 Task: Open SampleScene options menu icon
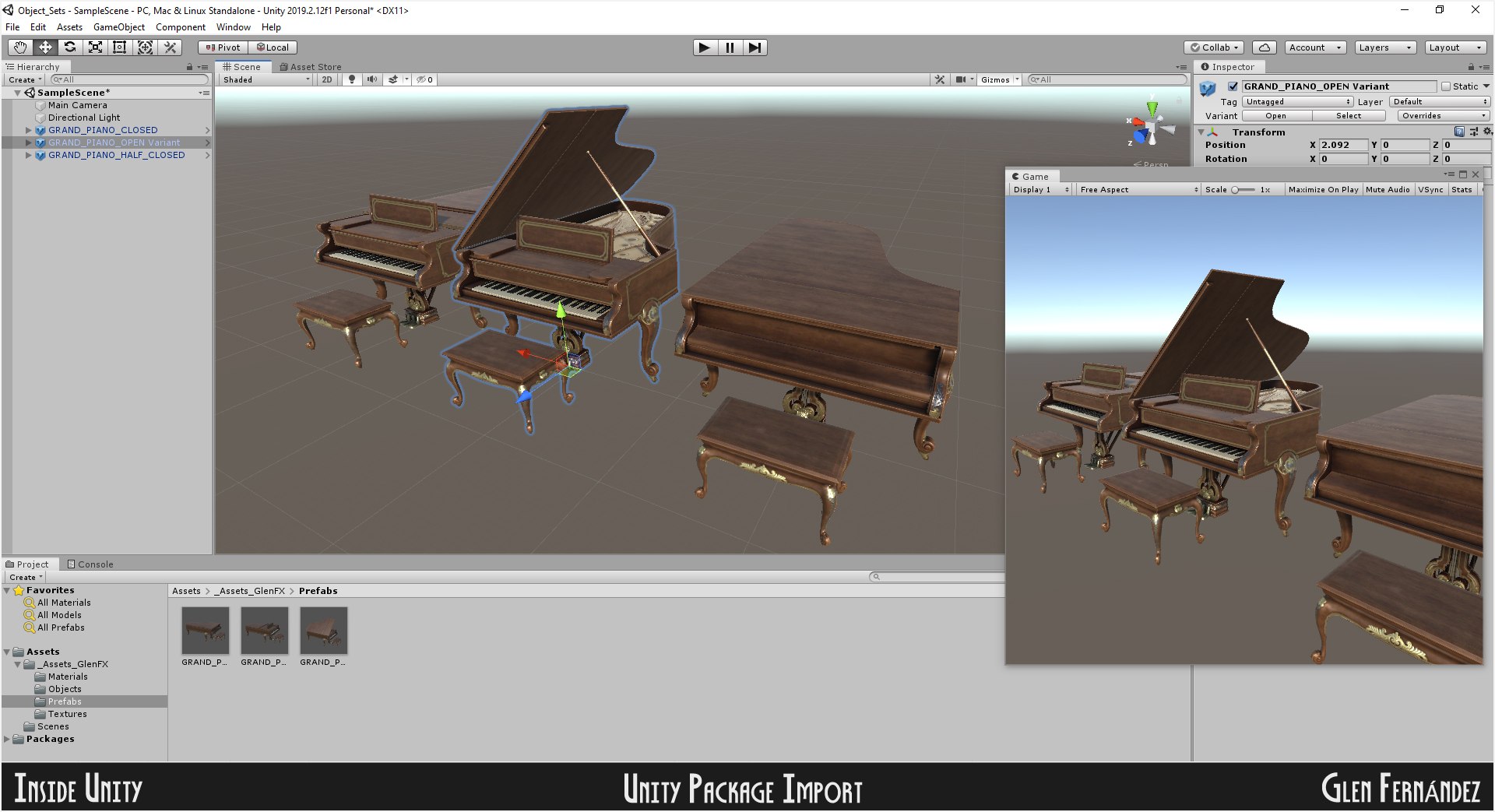tap(204, 93)
